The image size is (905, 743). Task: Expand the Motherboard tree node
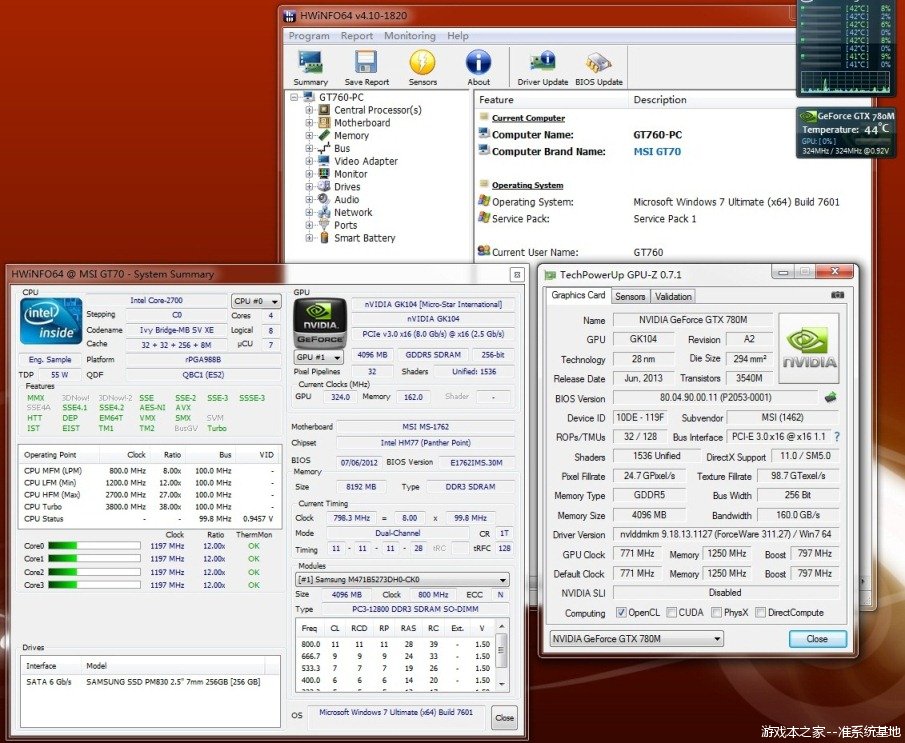pos(309,122)
